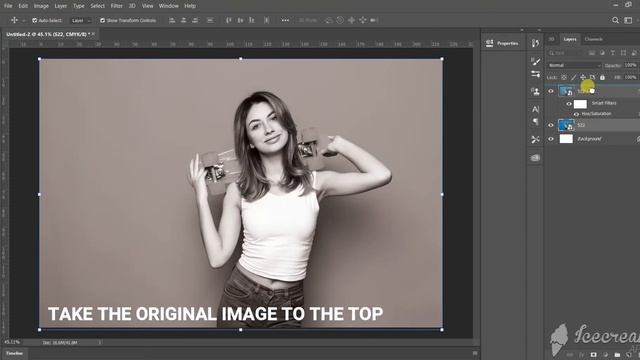Filter layers by type layers icon
Image resolution: width=640 pixels, height=360 pixels.
(x=613, y=53)
